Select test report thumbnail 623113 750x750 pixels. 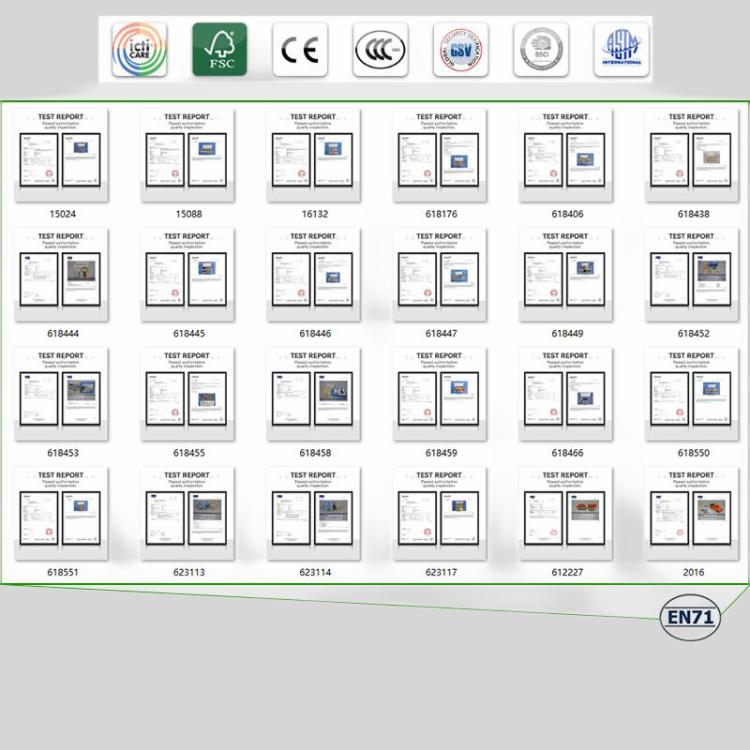point(188,514)
